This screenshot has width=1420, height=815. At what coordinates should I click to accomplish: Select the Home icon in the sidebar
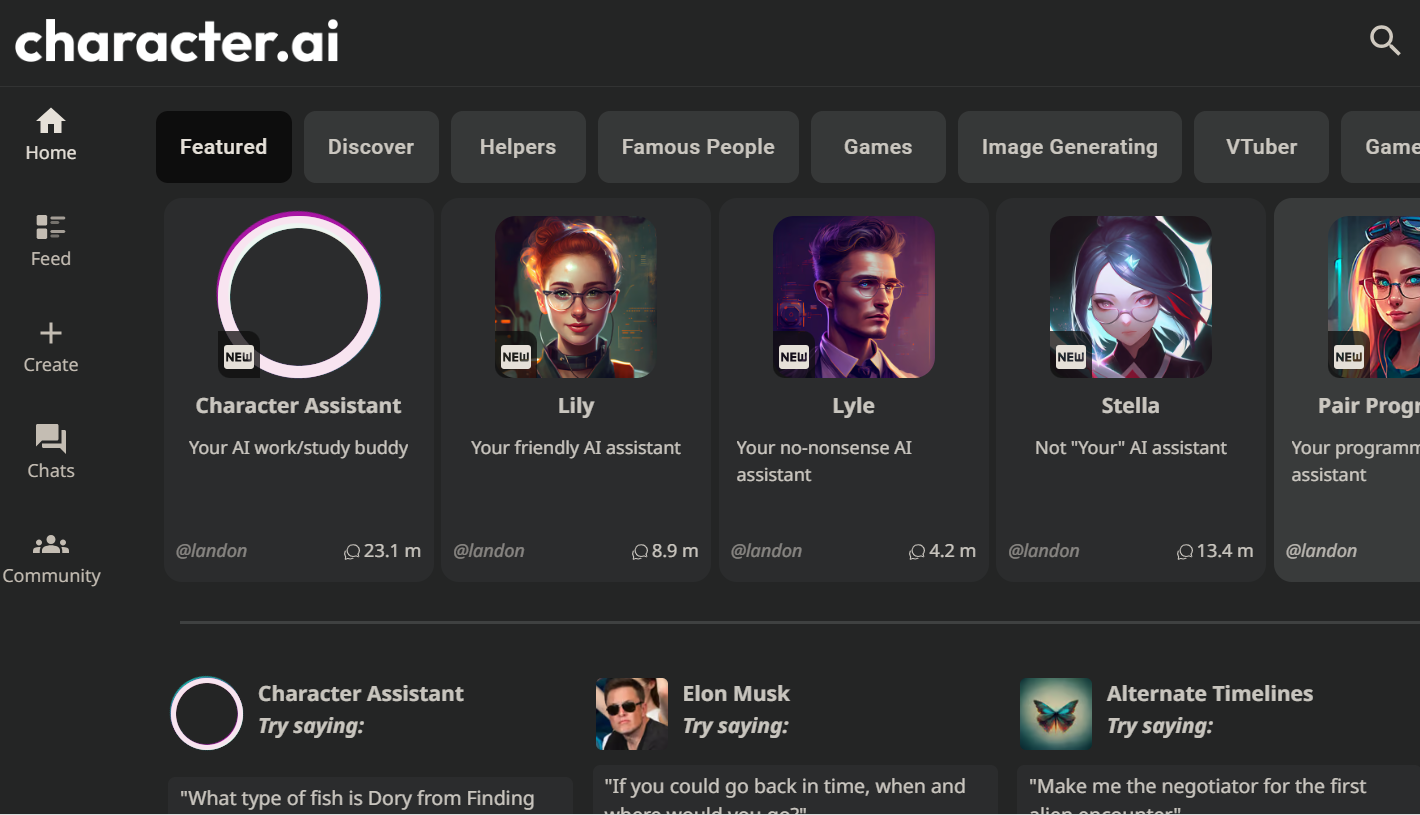[50, 122]
